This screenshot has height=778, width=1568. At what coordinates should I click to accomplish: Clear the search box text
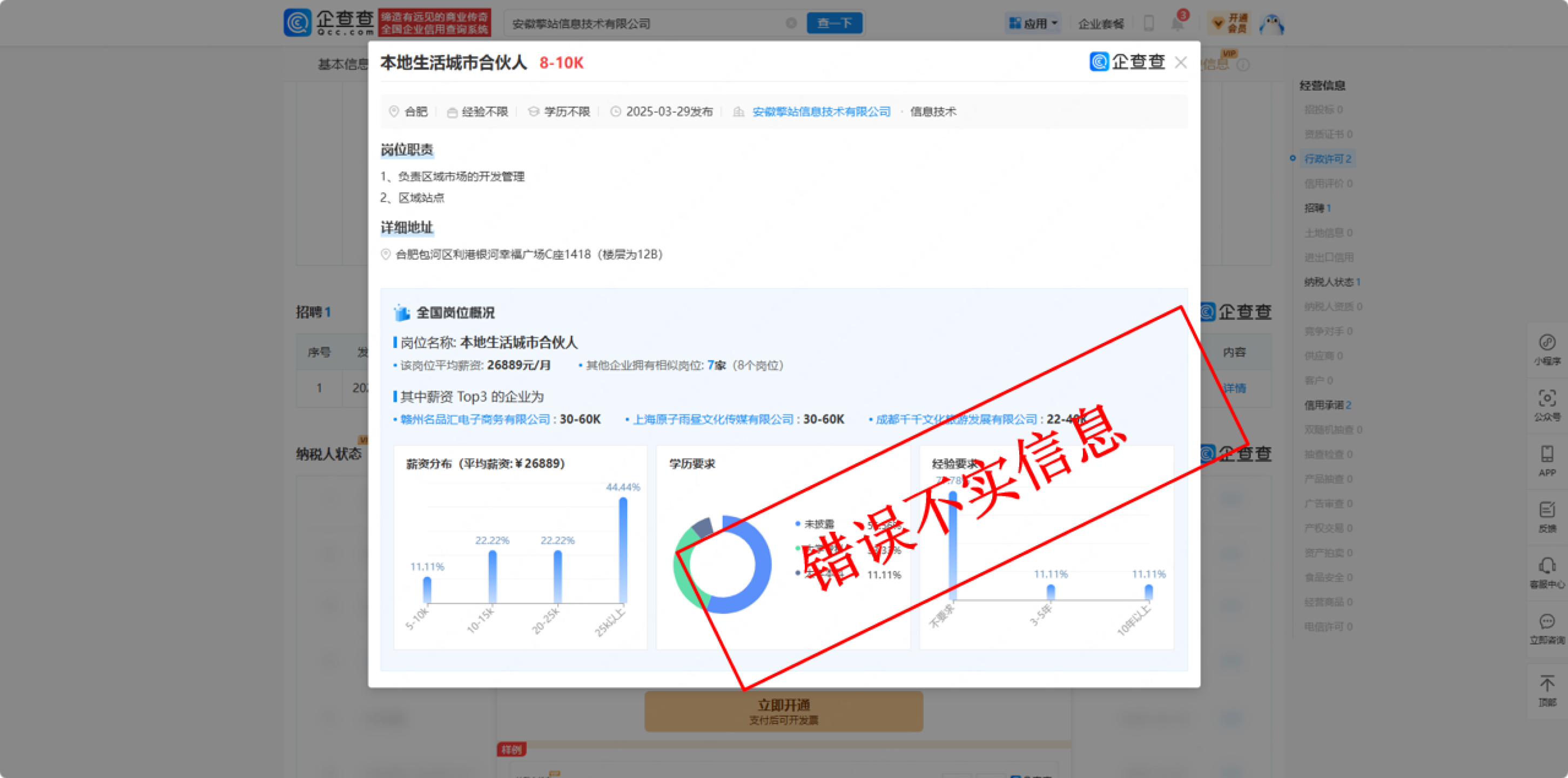tap(791, 23)
